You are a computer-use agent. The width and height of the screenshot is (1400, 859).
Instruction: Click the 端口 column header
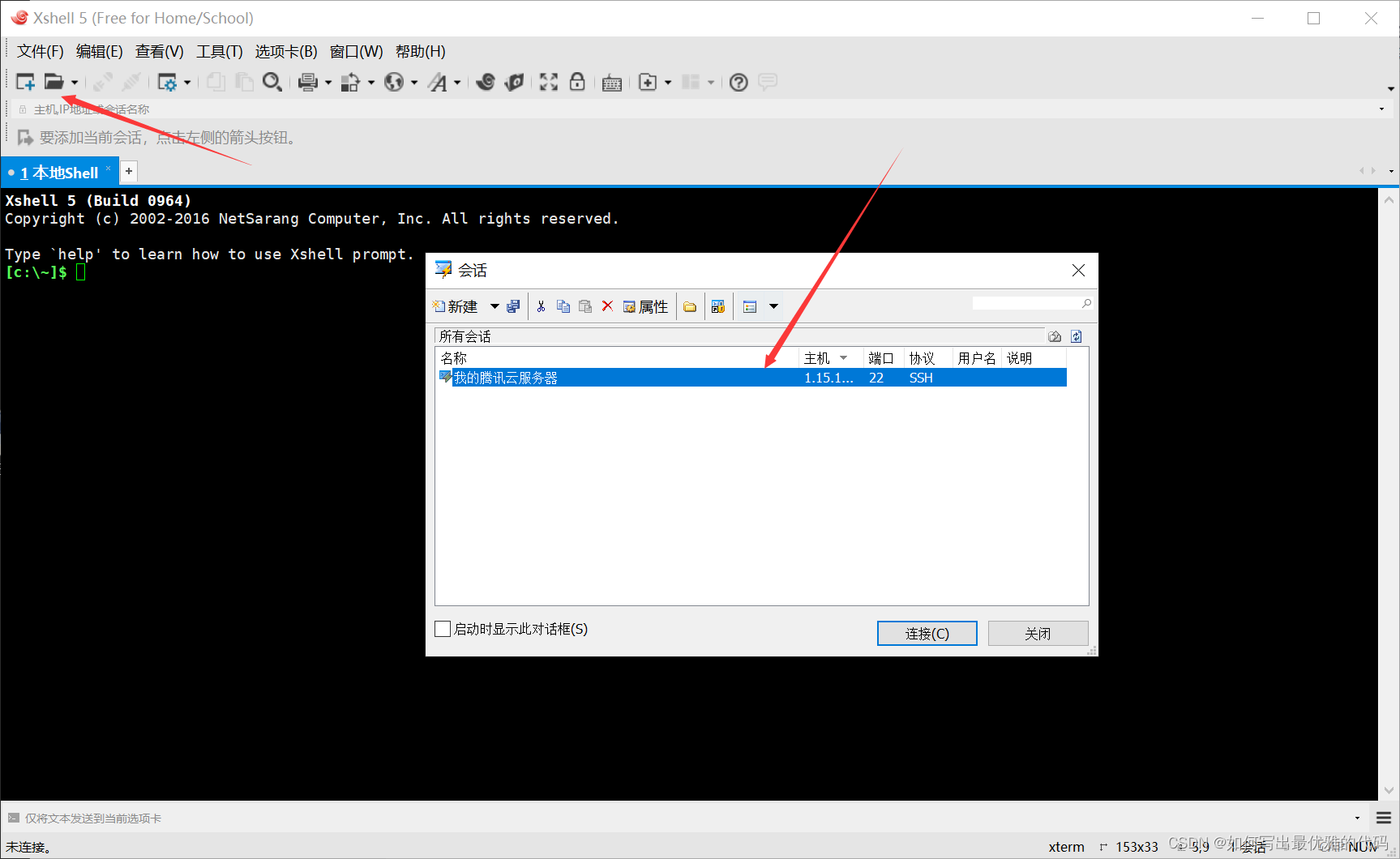[x=882, y=358]
